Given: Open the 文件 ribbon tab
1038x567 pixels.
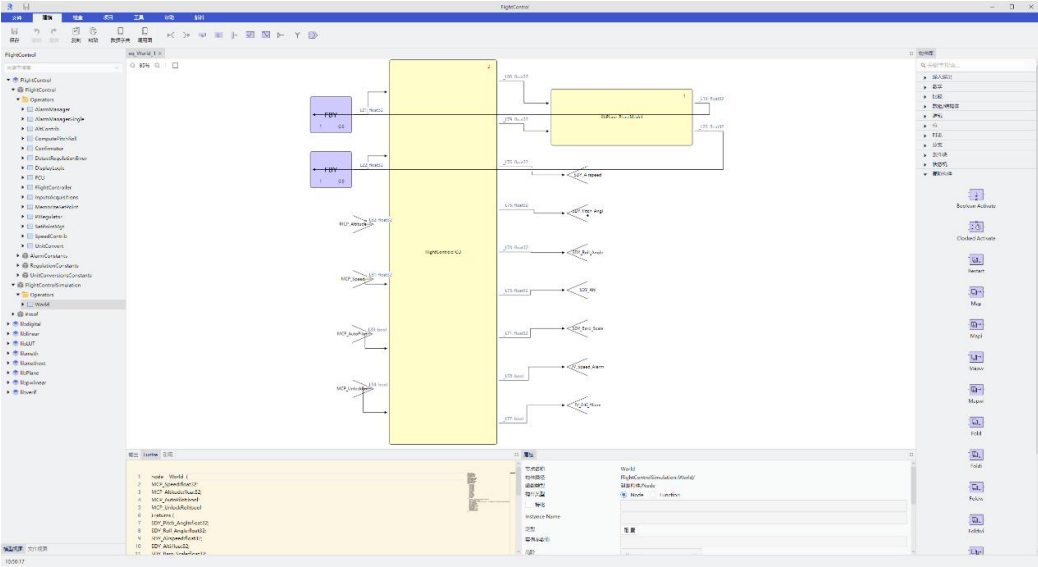Looking at the screenshot, I should click(x=17, y=17).
